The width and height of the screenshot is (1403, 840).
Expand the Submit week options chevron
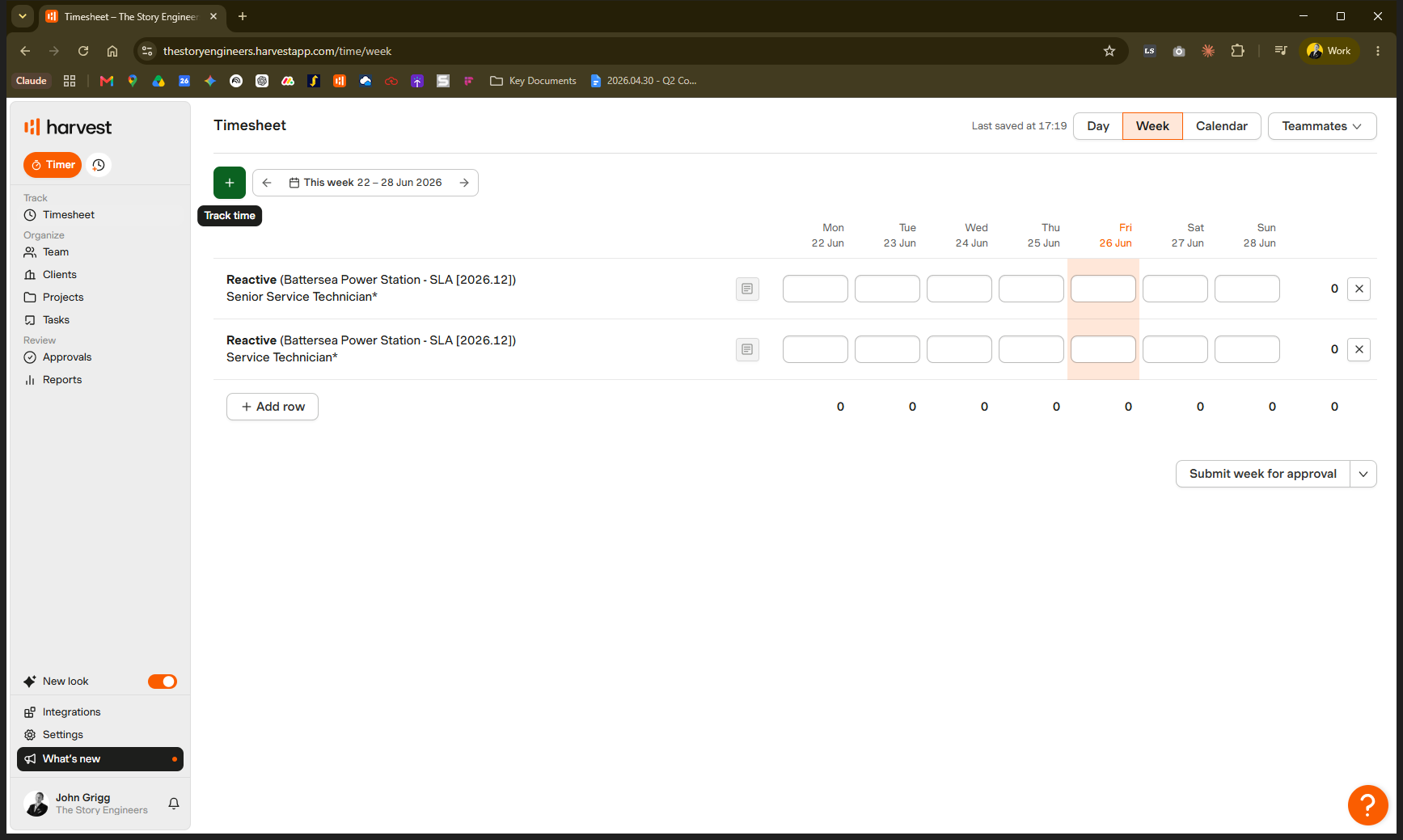point(1363,474)
